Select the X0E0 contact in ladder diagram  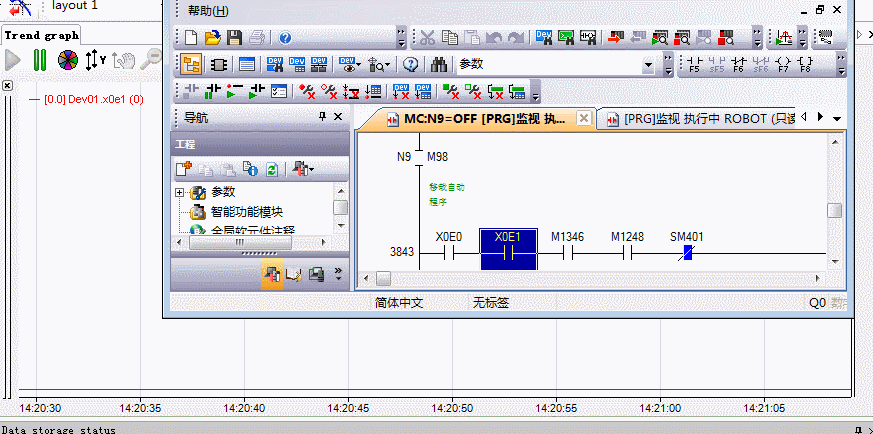[x=449, y=253]
